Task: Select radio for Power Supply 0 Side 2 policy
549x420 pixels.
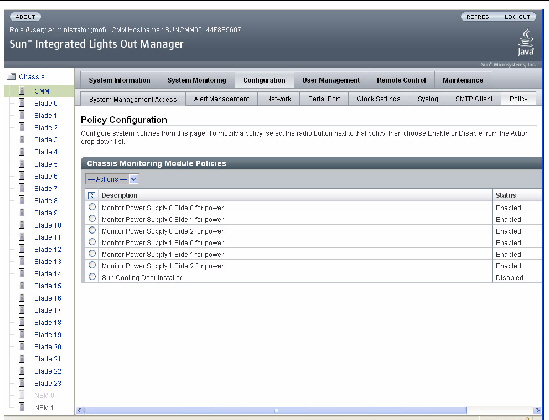Action: pos(92,230)
